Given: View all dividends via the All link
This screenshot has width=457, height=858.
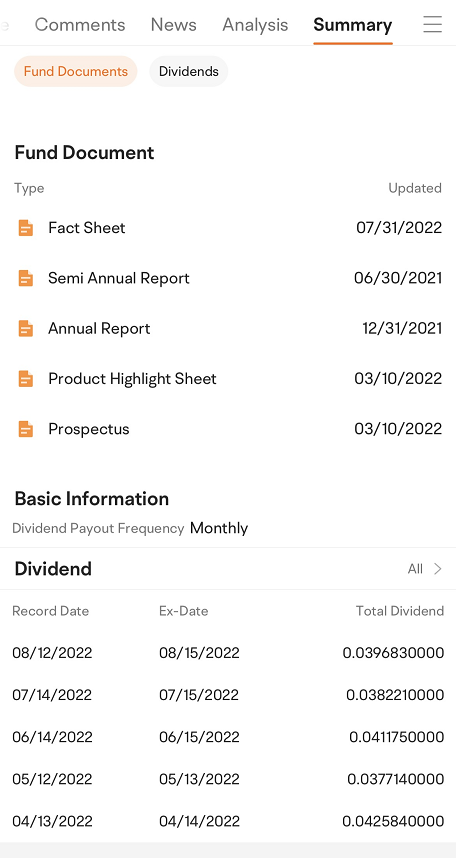Looking at the screenshot, I should 415,569.
